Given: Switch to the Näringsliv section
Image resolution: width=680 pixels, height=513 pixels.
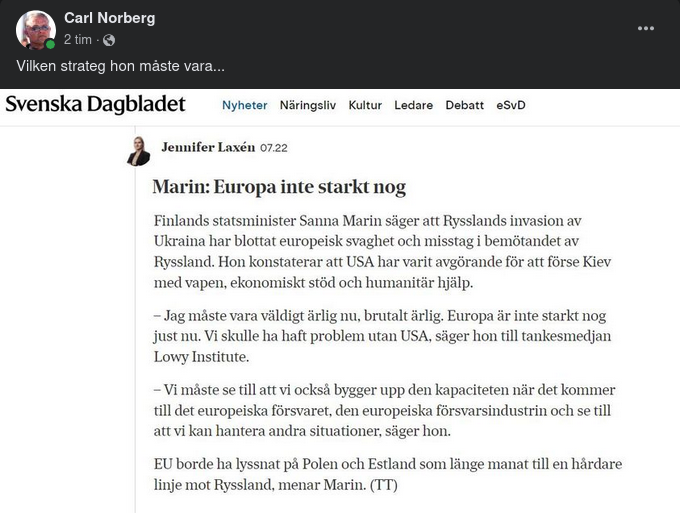Looking at the screenshot, I should (x=308, y=105).
